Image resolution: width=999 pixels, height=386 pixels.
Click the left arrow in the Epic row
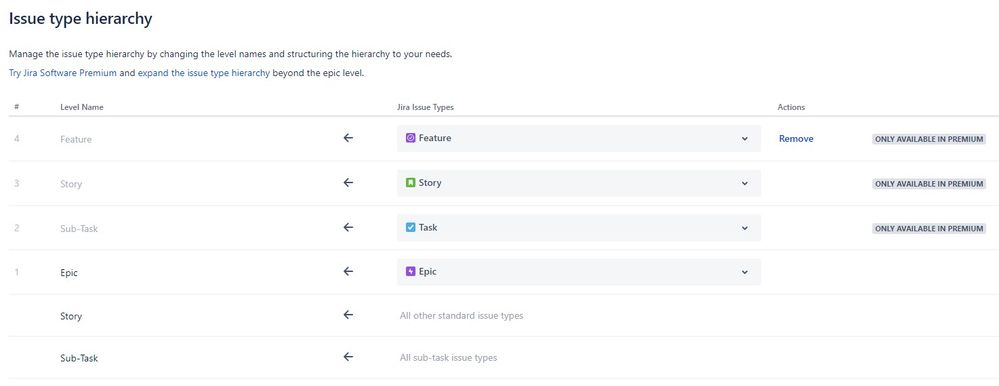pyautogui.click(x=348, y=272)
